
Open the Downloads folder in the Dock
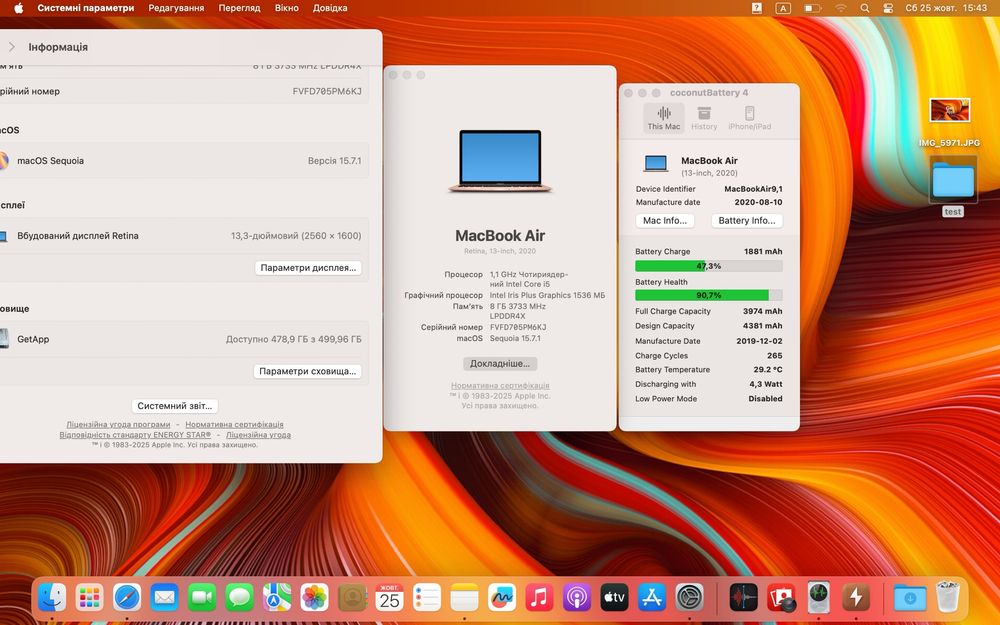909,598
